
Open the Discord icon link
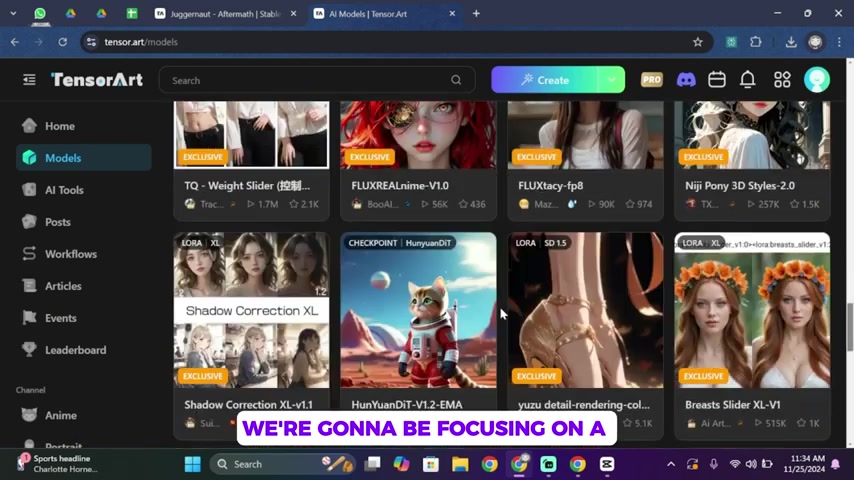[x=686, y=80]
